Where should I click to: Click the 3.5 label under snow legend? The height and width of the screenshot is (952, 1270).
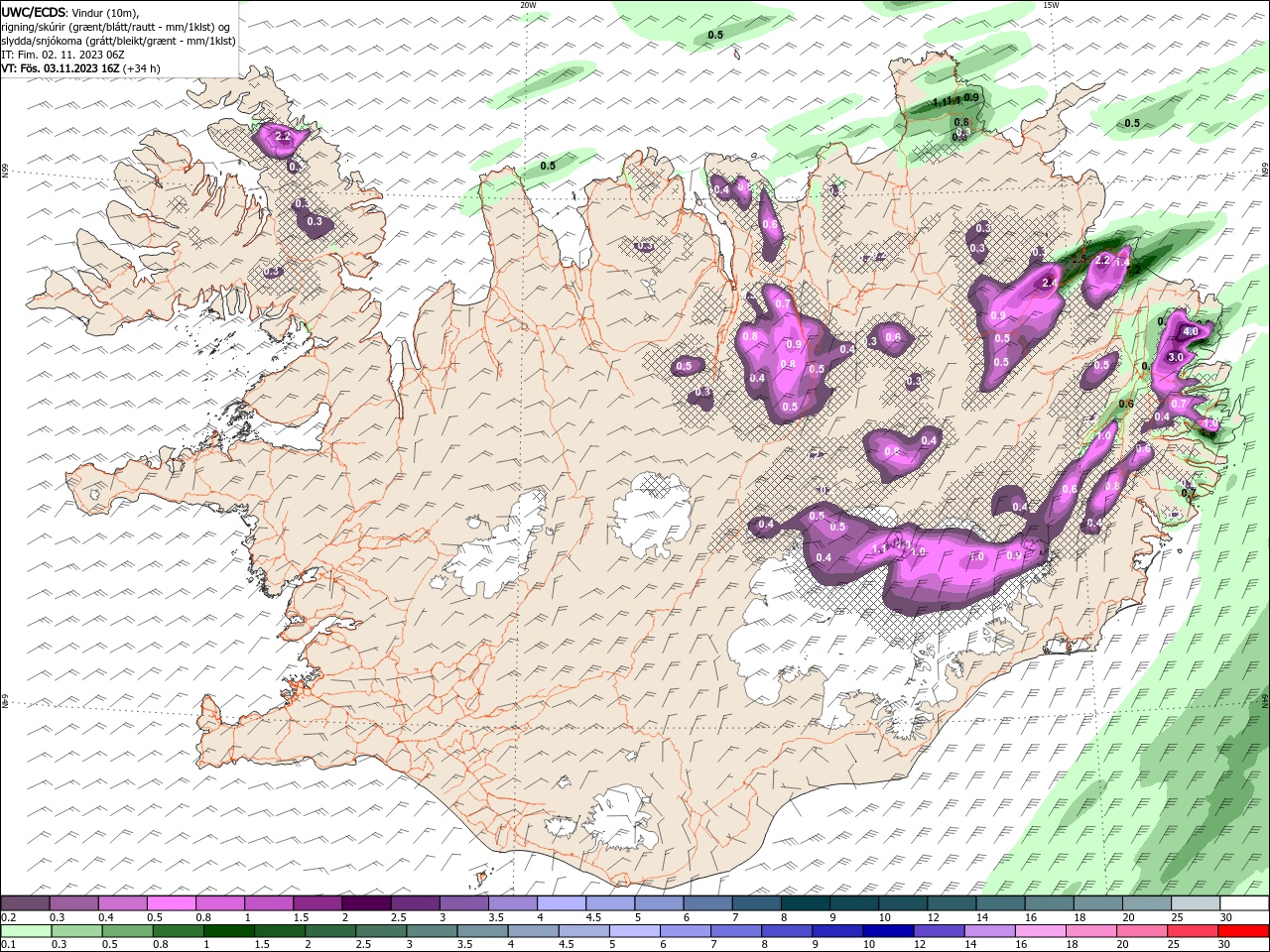(x=495, y=917)
